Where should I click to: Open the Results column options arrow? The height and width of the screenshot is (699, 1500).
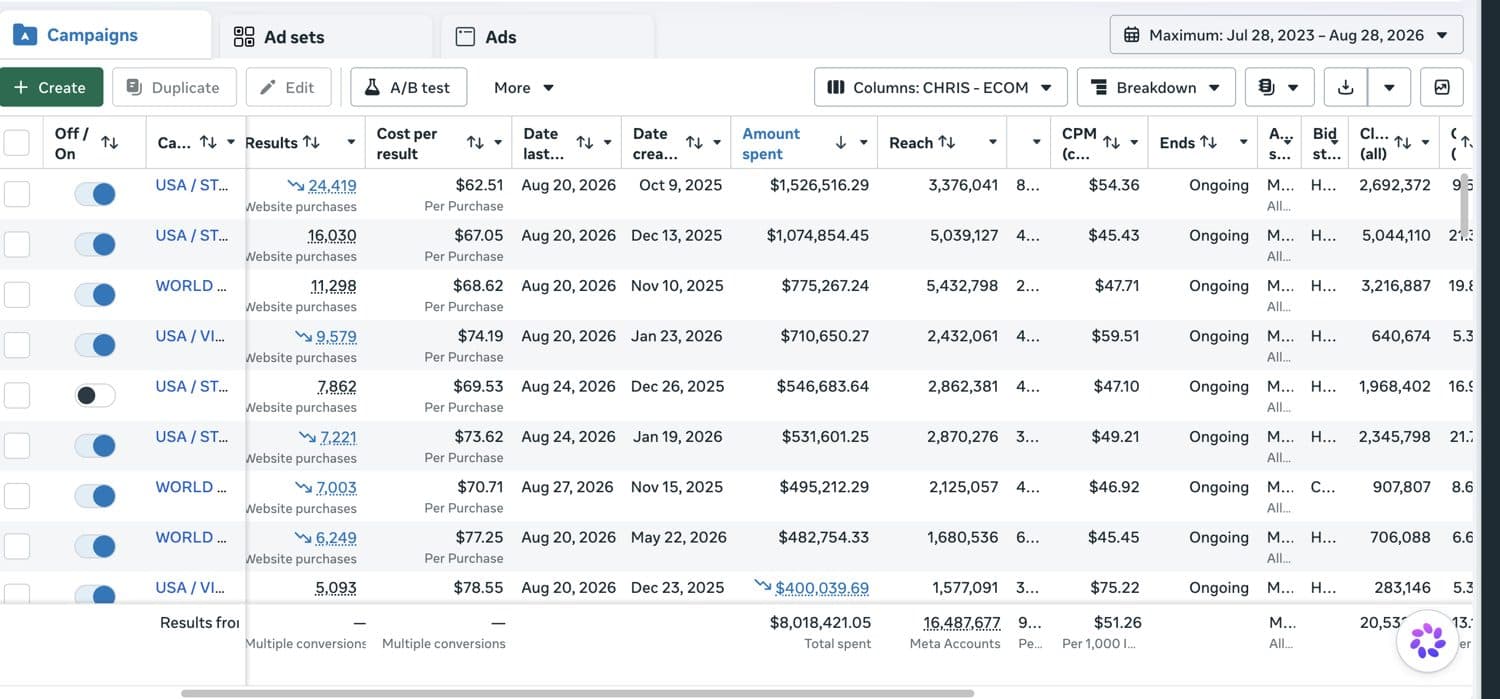351,142
